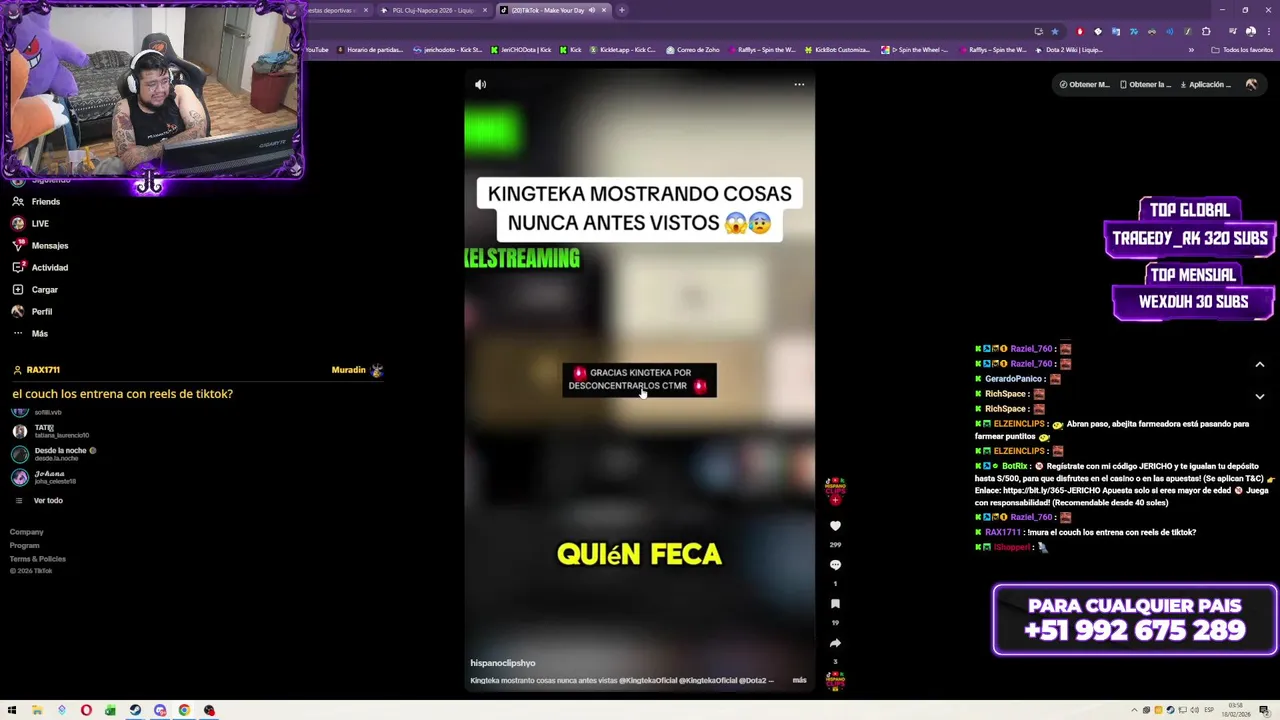Like the video with the heart icon

click(835, 526)
